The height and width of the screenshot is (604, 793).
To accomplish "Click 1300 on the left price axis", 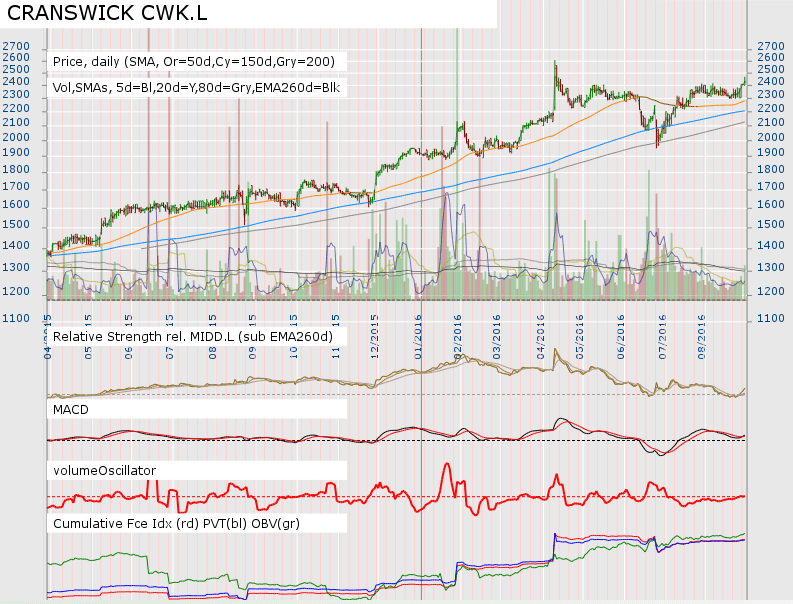I will [16, 267].
